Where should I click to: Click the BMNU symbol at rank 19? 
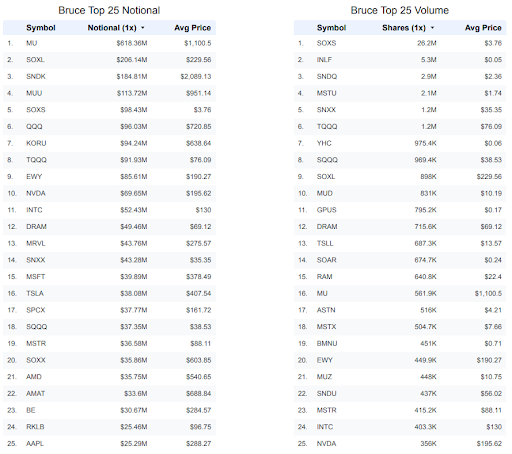[x=327, y=343]
